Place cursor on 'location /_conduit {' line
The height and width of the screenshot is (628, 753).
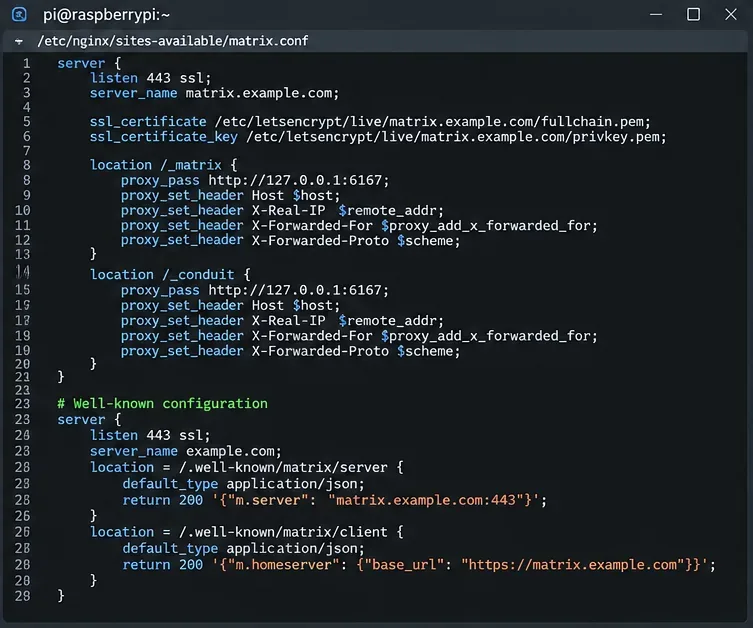(170, 275)
